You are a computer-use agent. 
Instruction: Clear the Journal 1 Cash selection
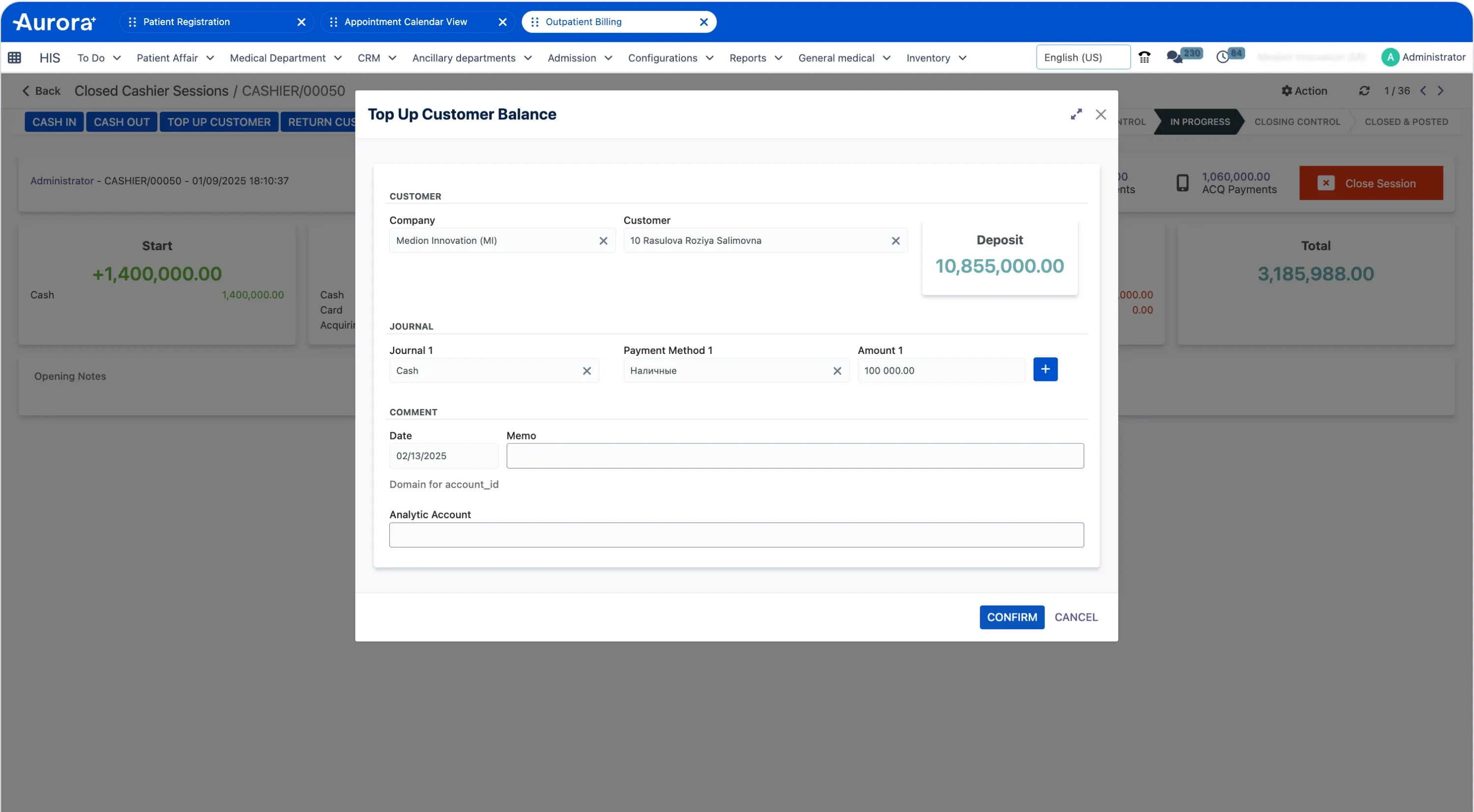pos(586,371)
